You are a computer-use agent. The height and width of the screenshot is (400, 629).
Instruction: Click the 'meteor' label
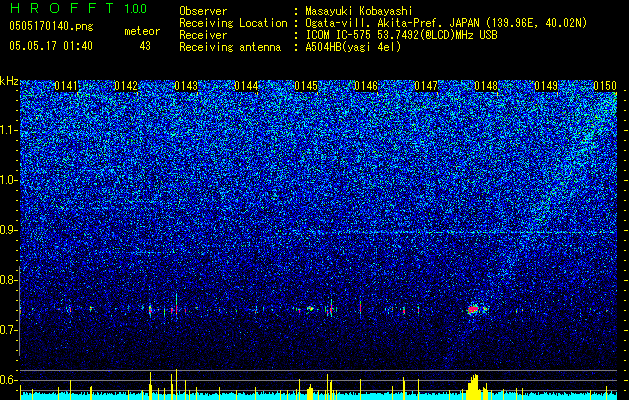(142, 31)
